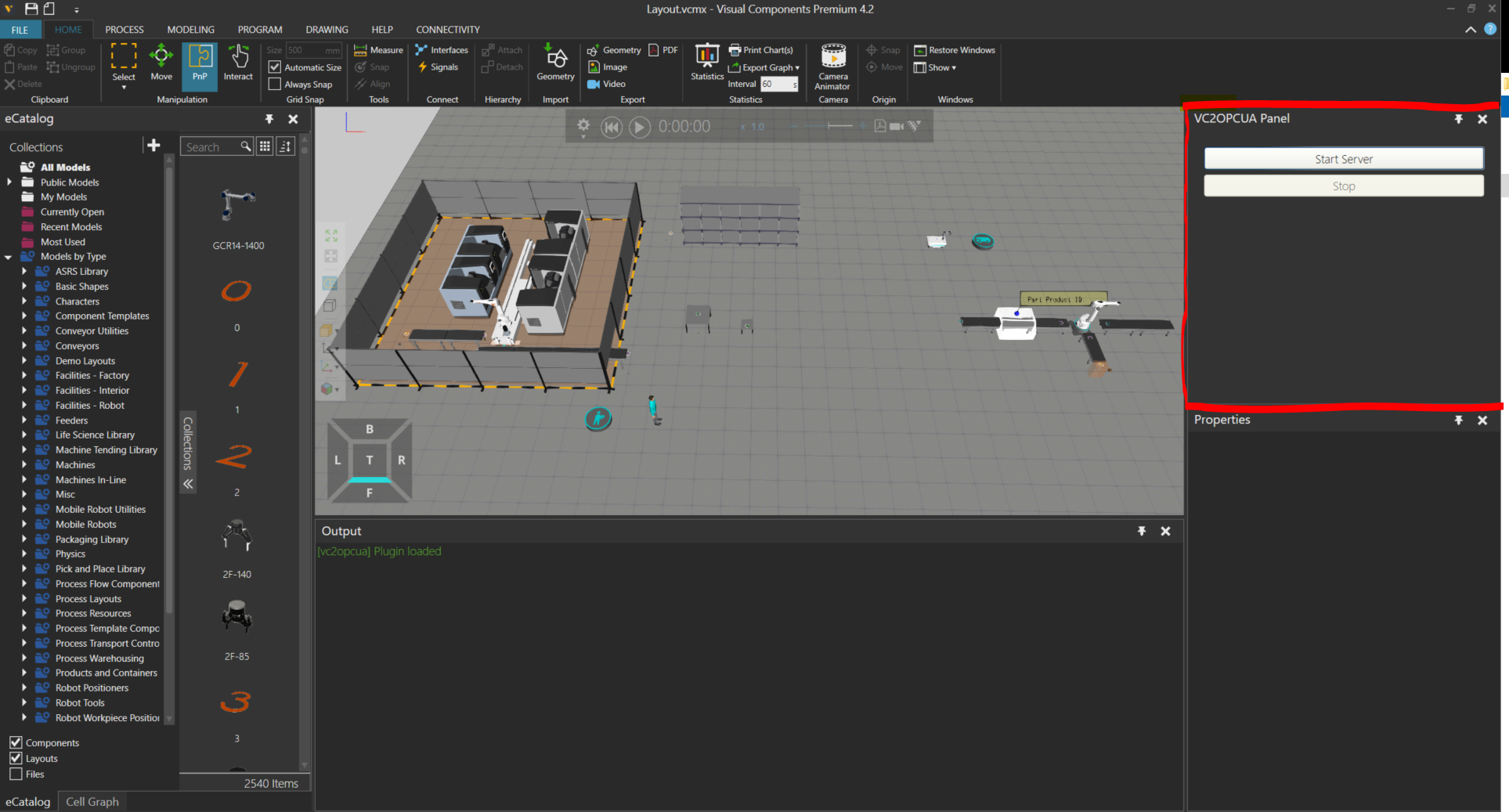
Task: Uncheck the Components filter in eCatalog
Action: click(x=16, y=742)
